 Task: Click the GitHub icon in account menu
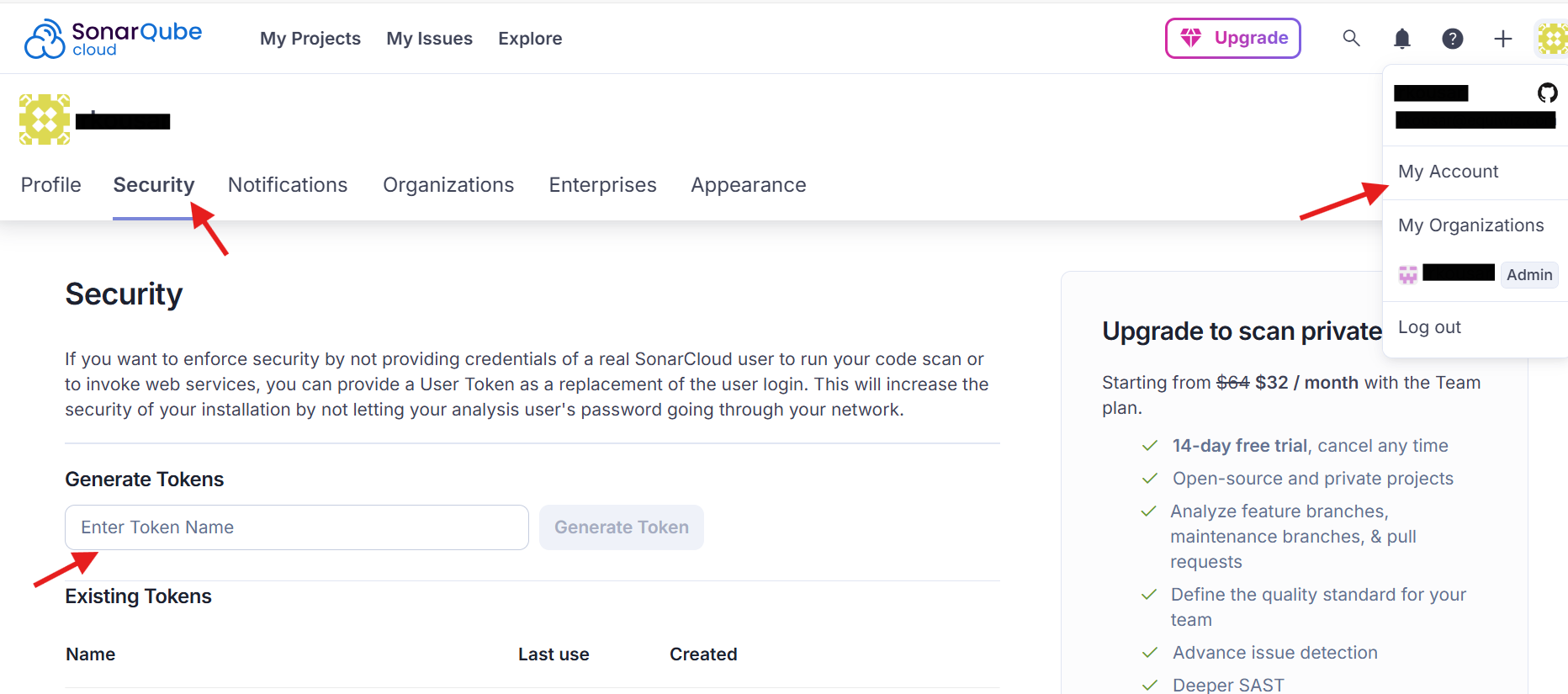(1547, 93)
